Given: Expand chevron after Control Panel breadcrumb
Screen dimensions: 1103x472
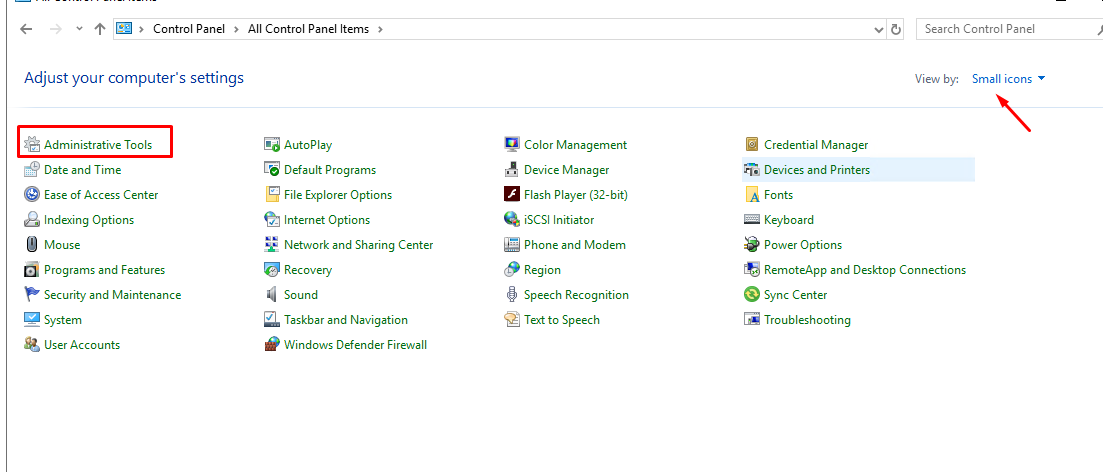Looking at the screenshot, I should pyautogui.click(x=236, y=29).
